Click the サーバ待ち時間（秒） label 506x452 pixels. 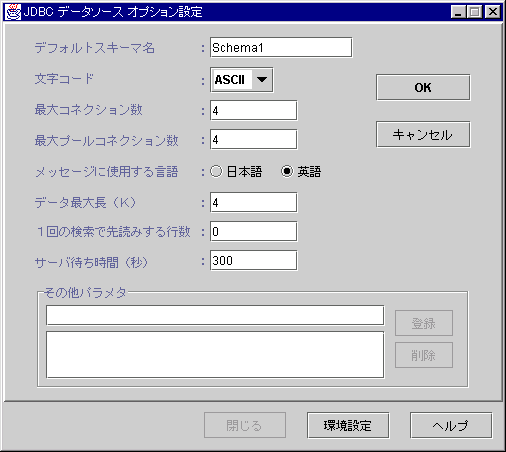click(91, 263)
